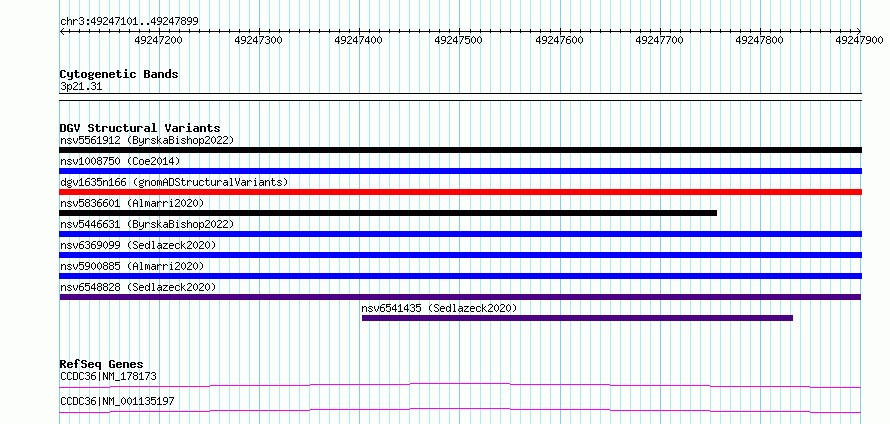Viewport: 890px width, 424px height.
Task: Open the nsv6369099 (Sedlazeck2020) label
Action: (x=138, y=245)
